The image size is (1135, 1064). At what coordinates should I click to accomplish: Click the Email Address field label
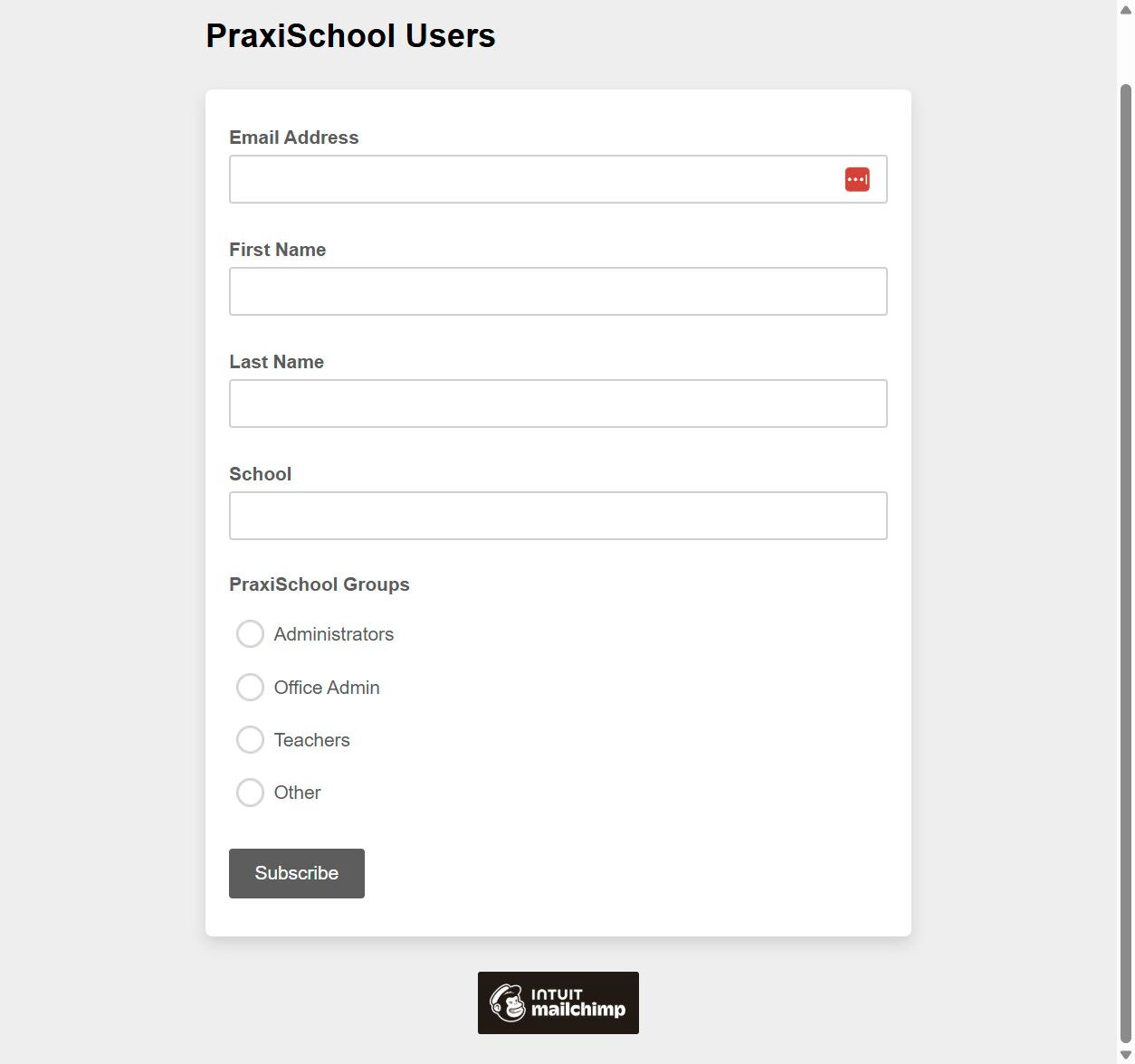click(293, 138)
